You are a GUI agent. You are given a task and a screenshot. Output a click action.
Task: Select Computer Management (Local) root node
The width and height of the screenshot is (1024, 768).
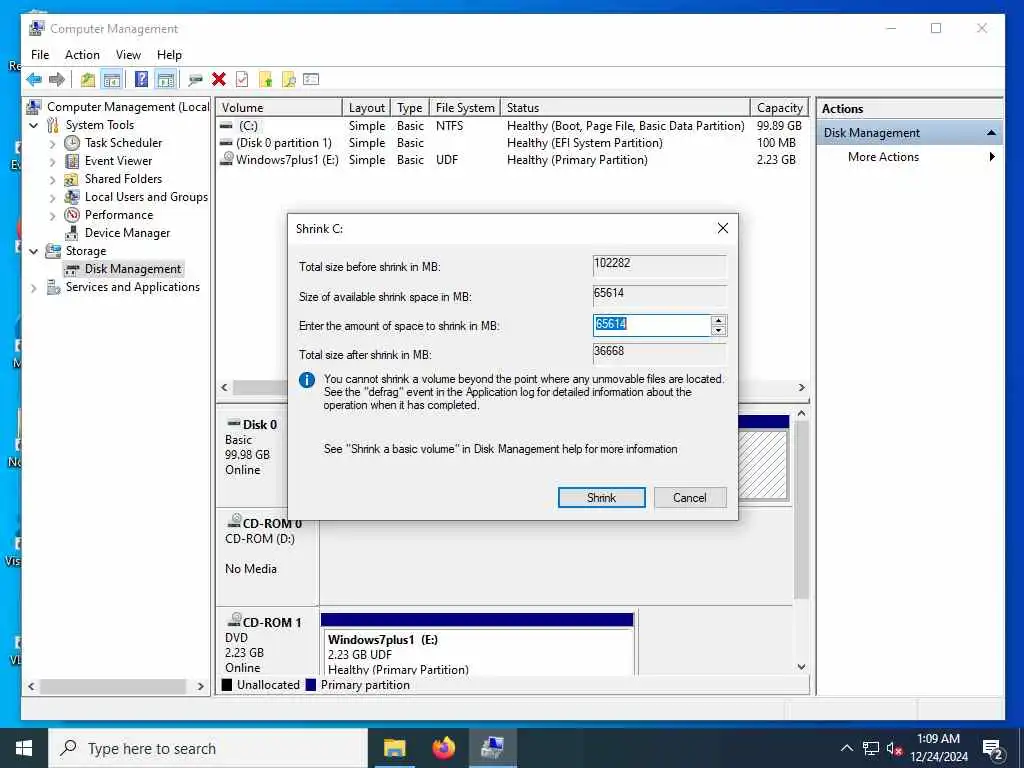[x=127, y=106]
